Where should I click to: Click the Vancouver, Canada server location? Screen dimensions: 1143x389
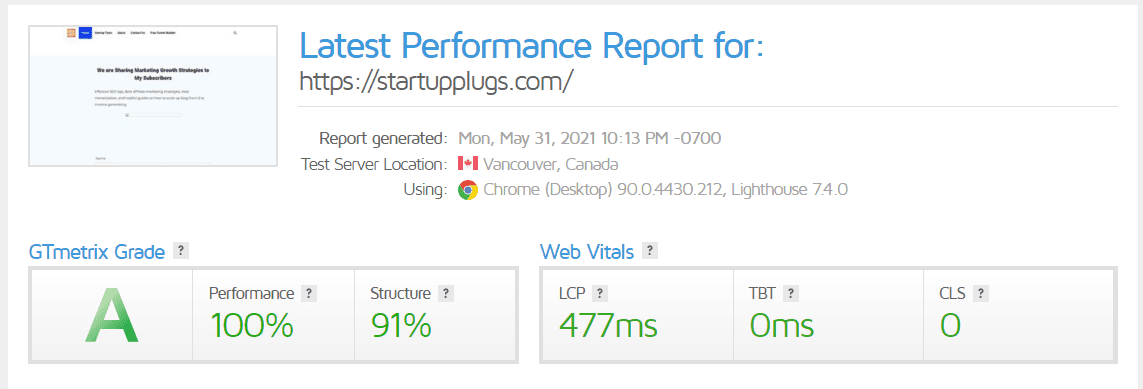[x=550, y=164]
